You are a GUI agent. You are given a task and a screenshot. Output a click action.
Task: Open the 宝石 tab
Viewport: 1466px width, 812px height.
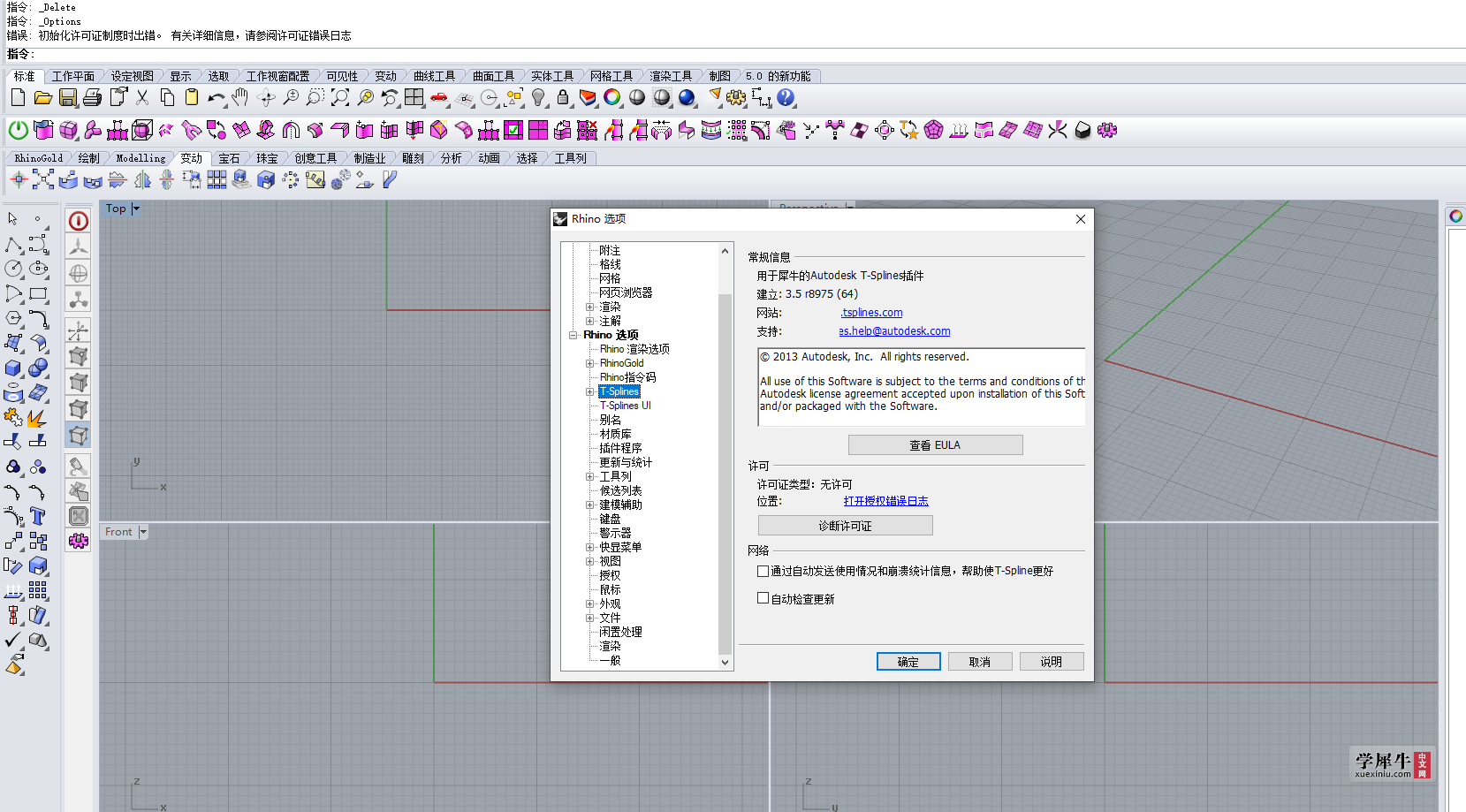[x=229, y=158]
